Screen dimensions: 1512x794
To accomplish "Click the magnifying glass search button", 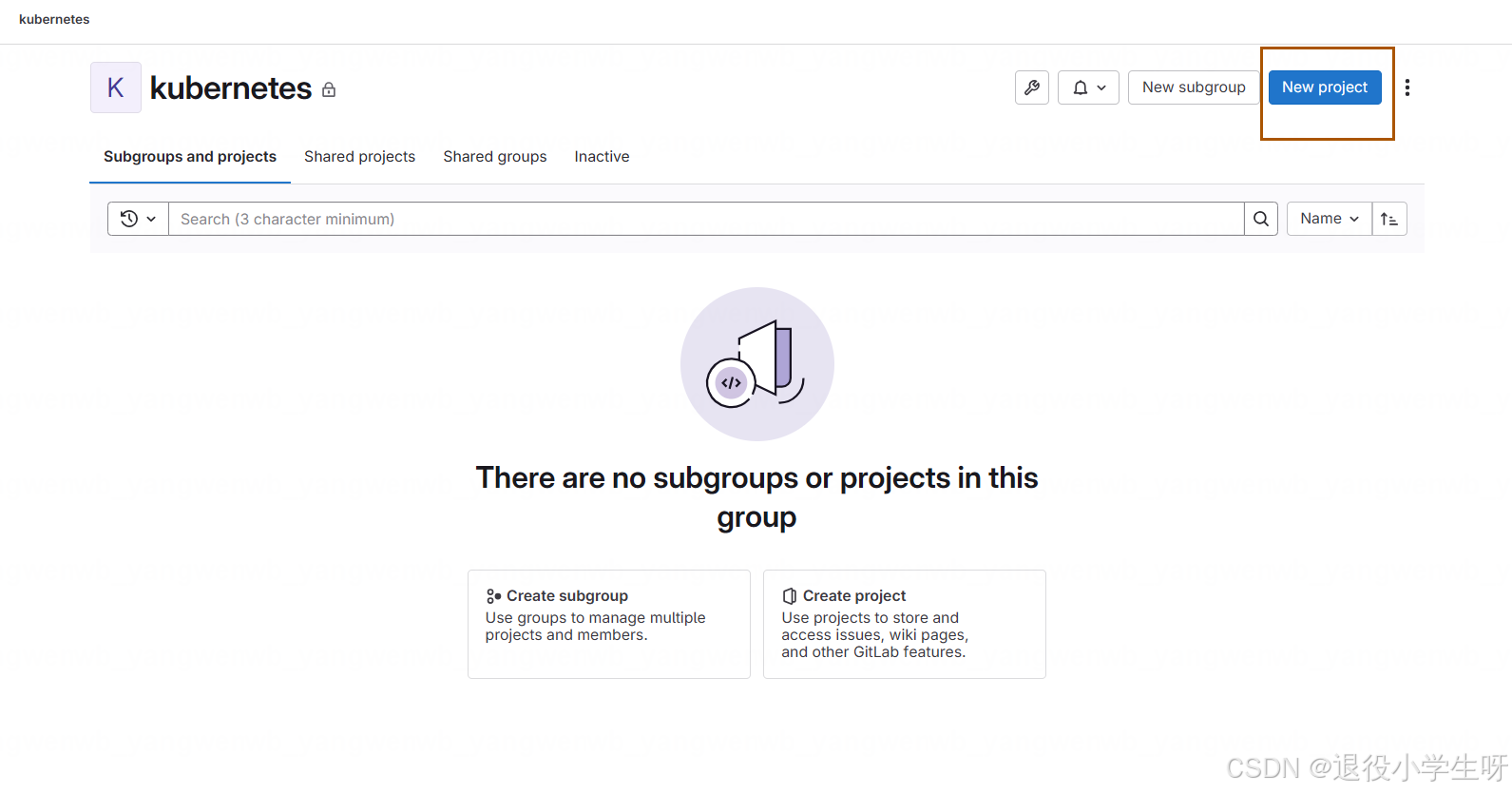I will click(1261, 219).
